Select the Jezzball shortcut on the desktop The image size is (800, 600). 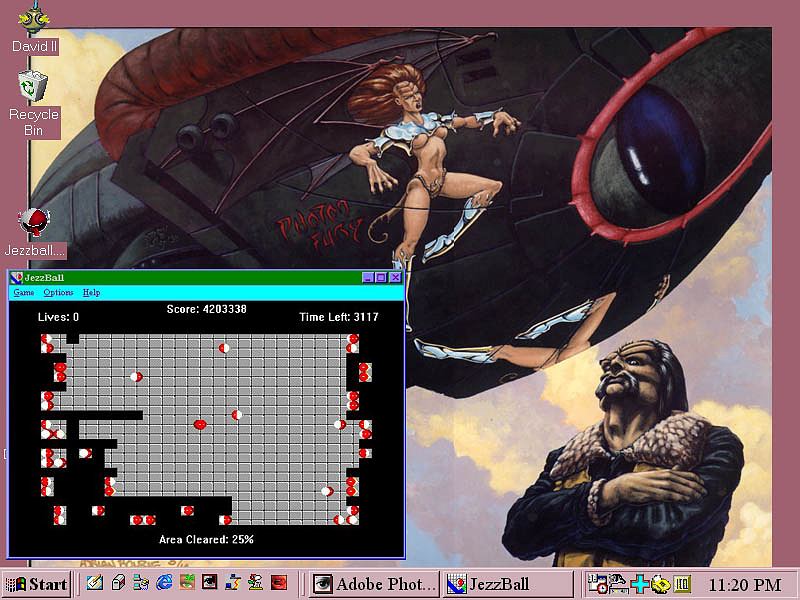[x=35, y=233]
